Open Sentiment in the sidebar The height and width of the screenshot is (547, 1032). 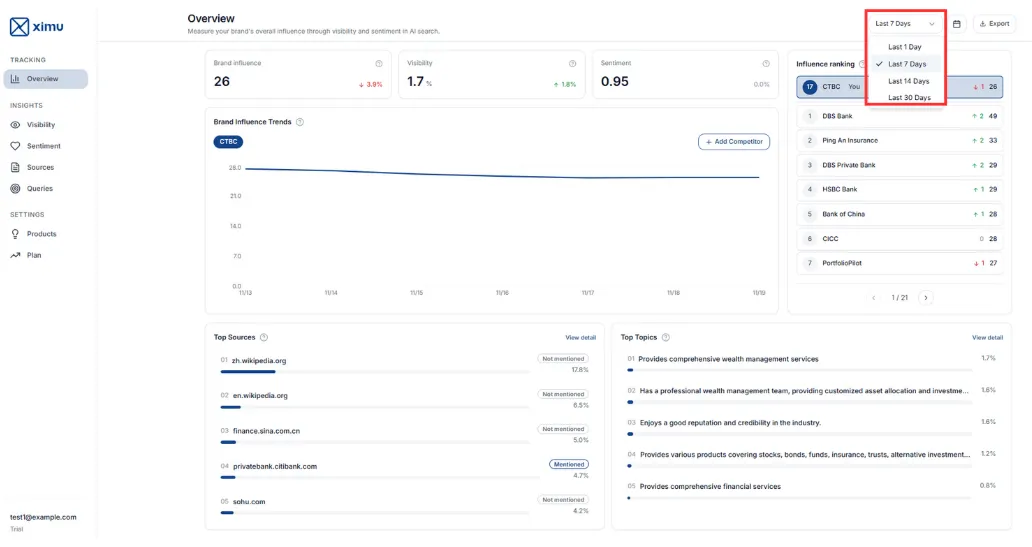pyautogui.click(x=43, y=146)
